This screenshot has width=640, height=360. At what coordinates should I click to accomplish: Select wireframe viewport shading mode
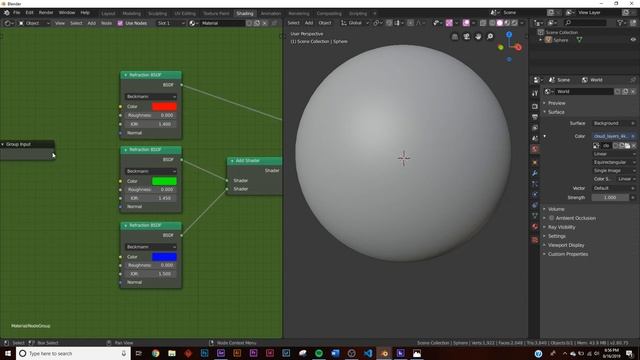tap(492, 23)
